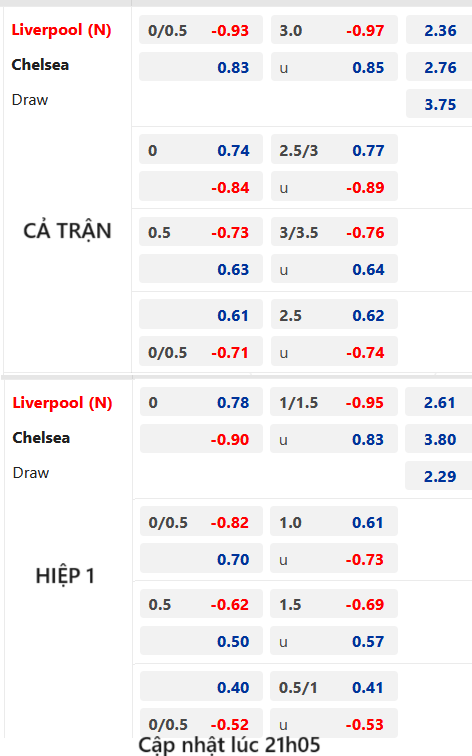Viewport: 472px width, 756px height.
Task: Choose over 3.0 odds -0.97
Action: [334, 30]
